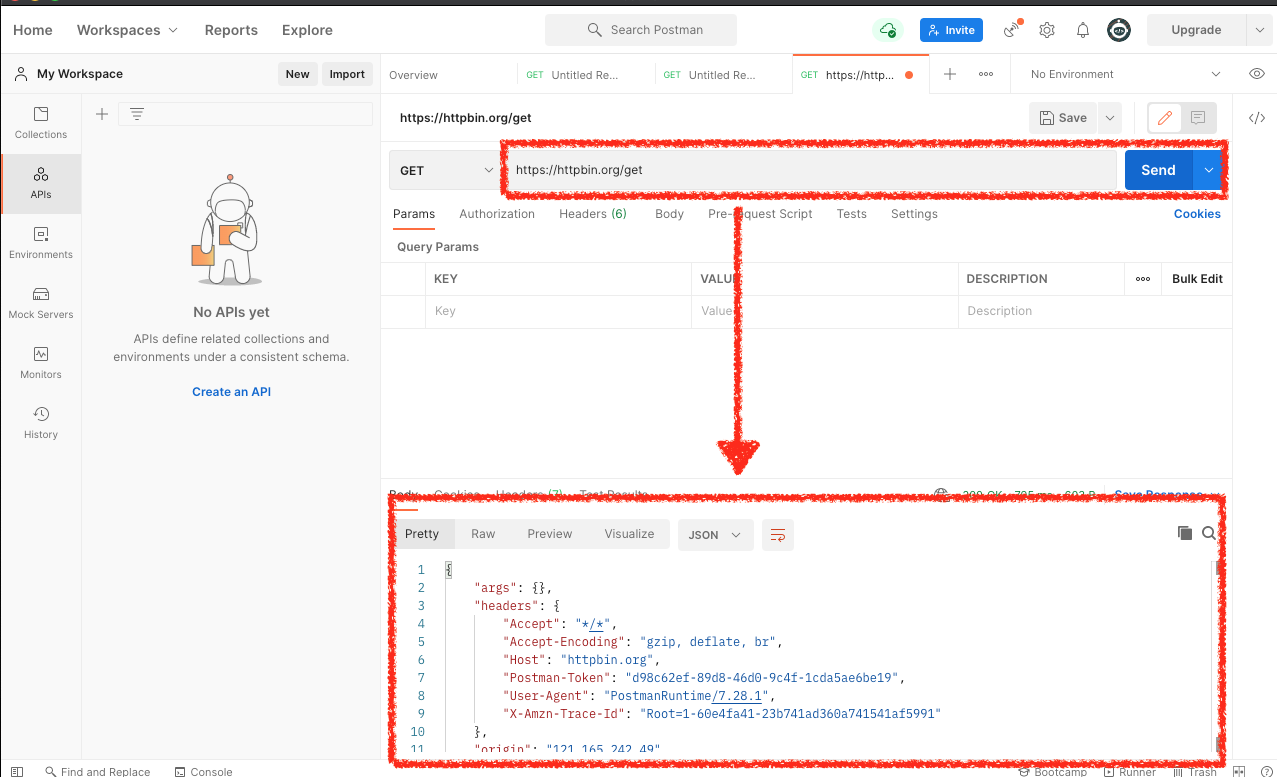
Task: Open the Environments sidebar panel
Action: (x=41, y=243)
